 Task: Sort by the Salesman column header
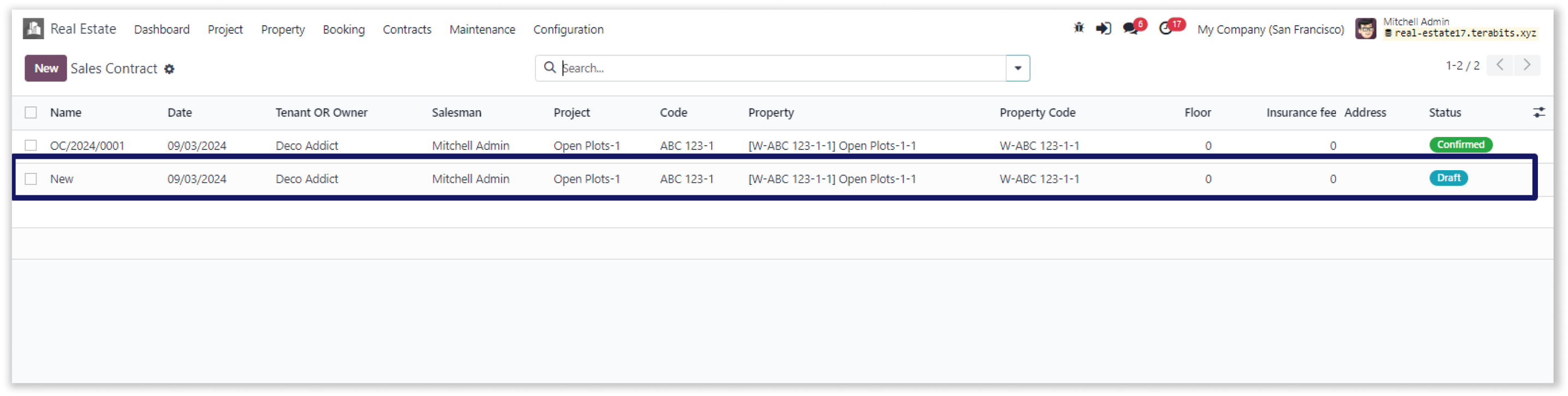(x=456, y=112)
